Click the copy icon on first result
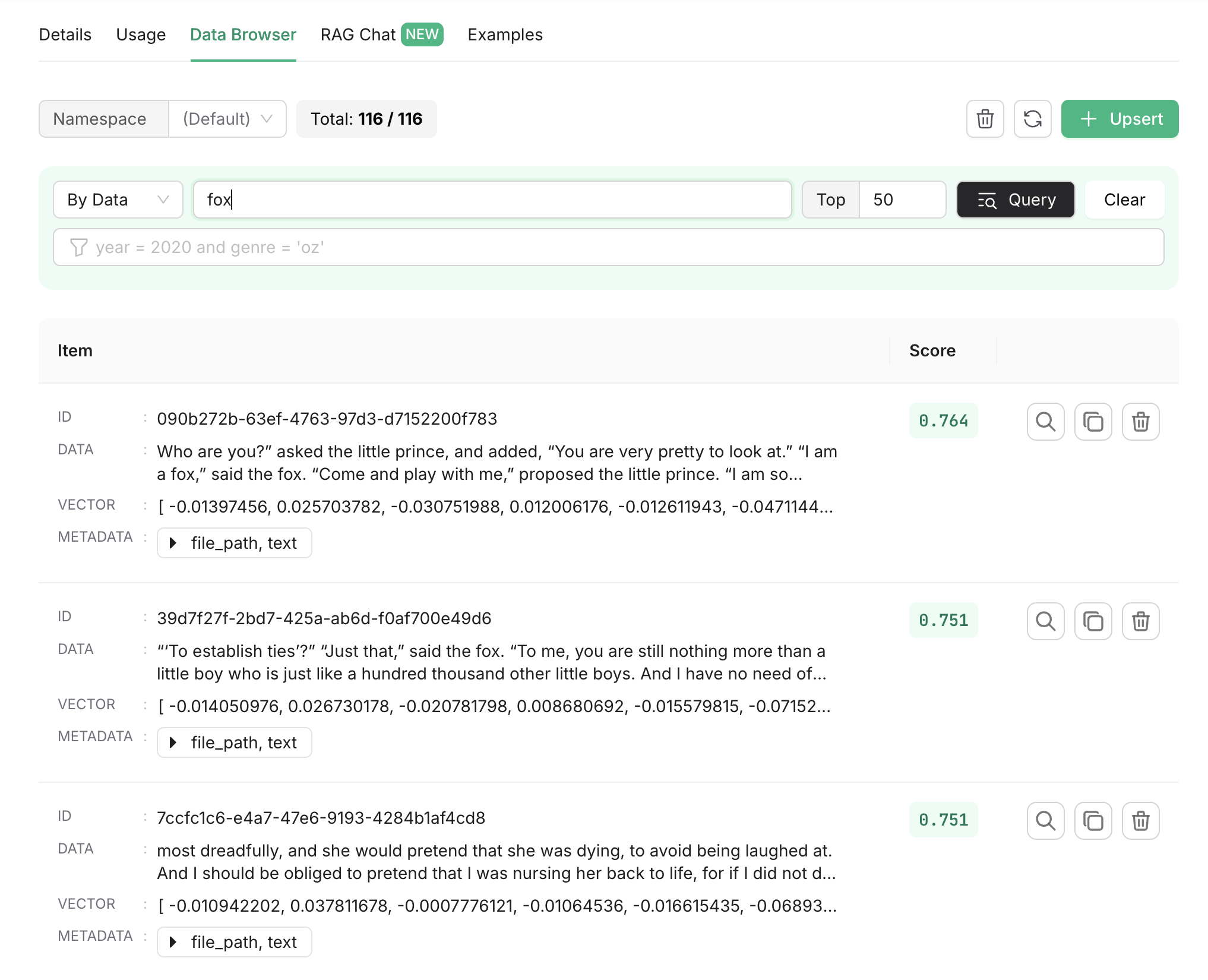The width and height of the screenshot is (1208, 980). pos(1093,420)
